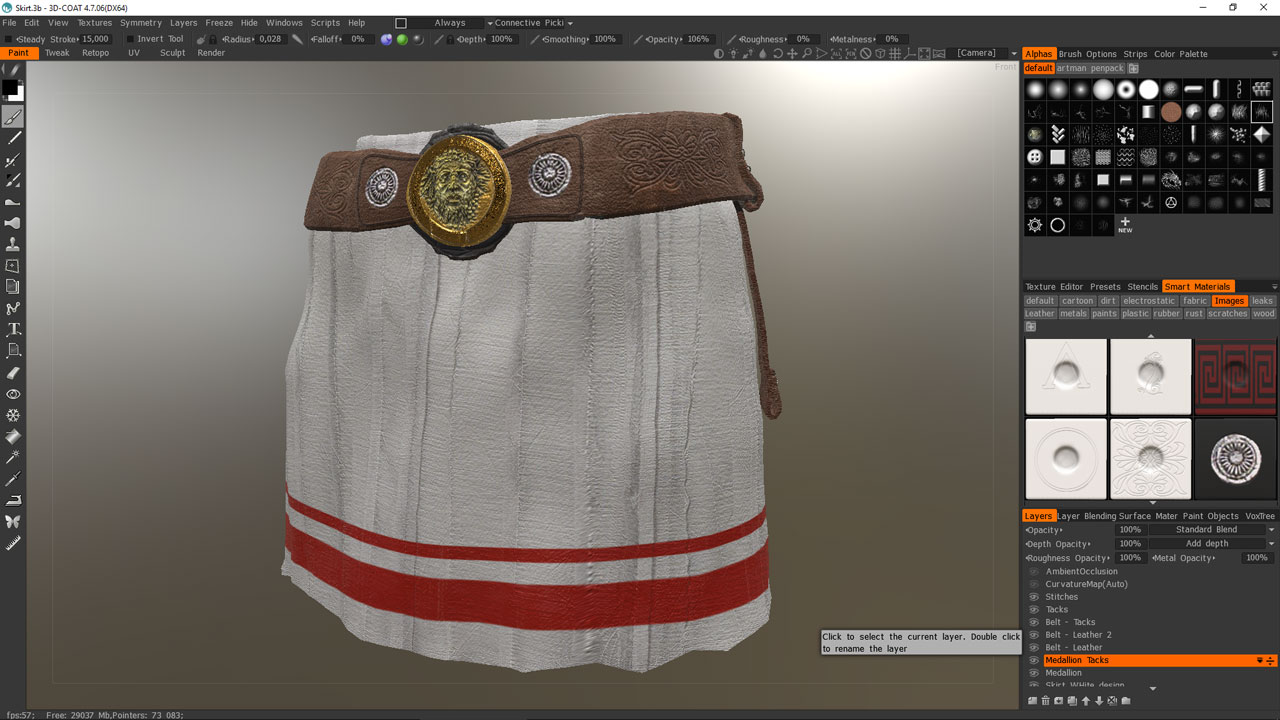Select the wood smart material category

pyautogui.click(x=1264, y=314)
